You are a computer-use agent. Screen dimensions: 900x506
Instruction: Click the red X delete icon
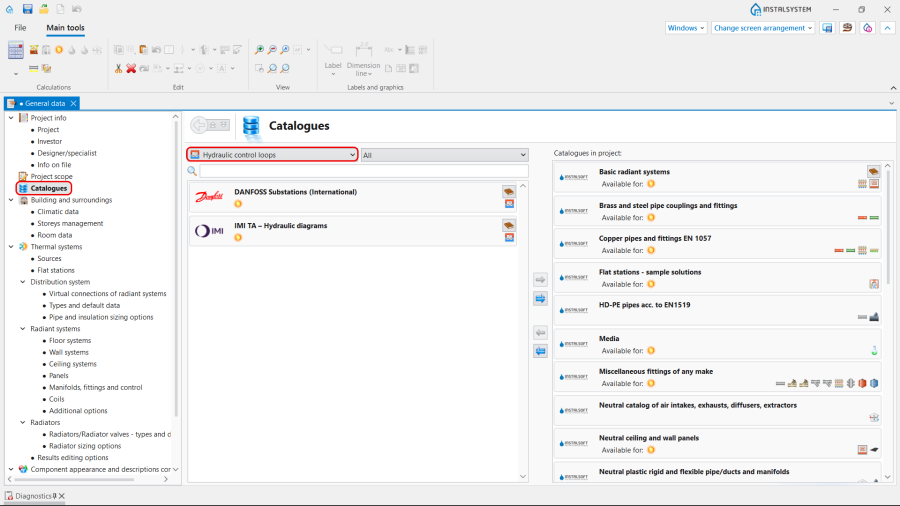pos(131,68)
